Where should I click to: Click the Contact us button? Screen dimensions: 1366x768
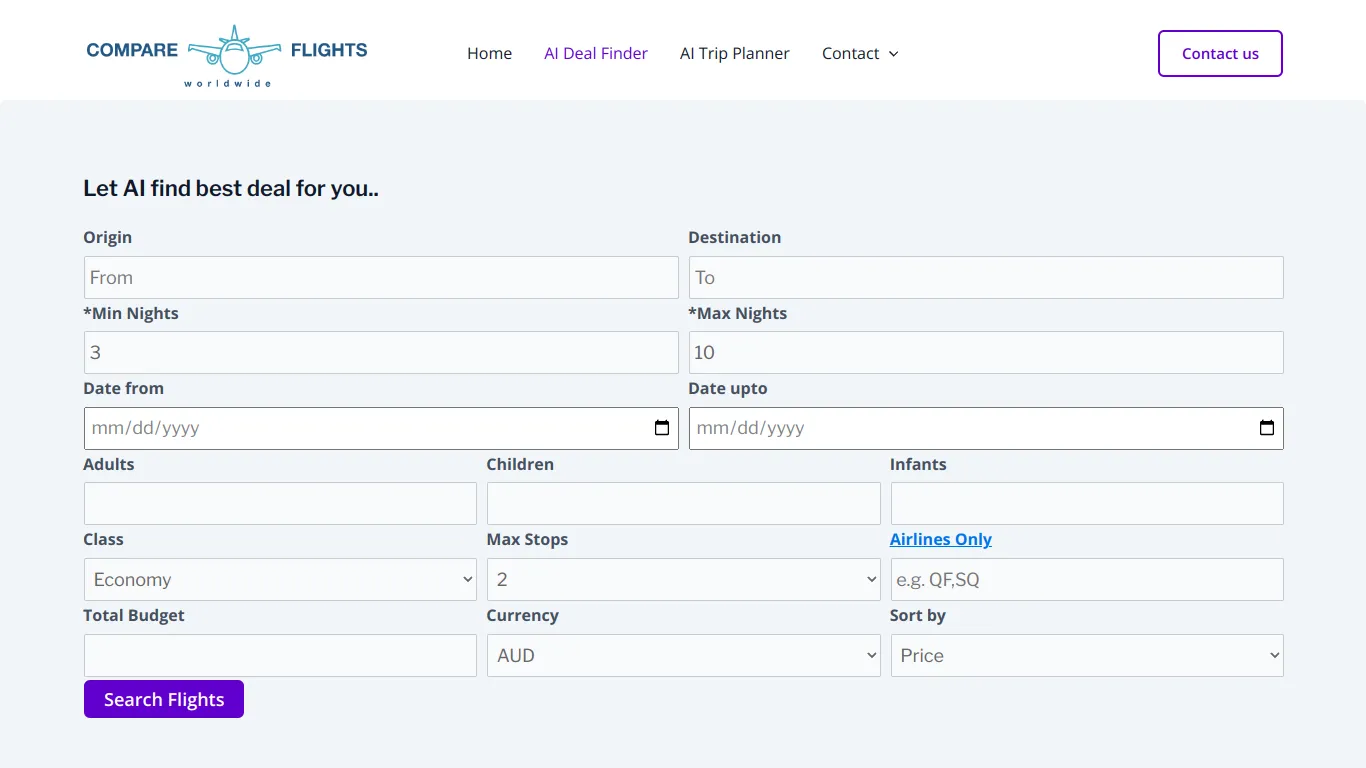[x=1219, y=53]
